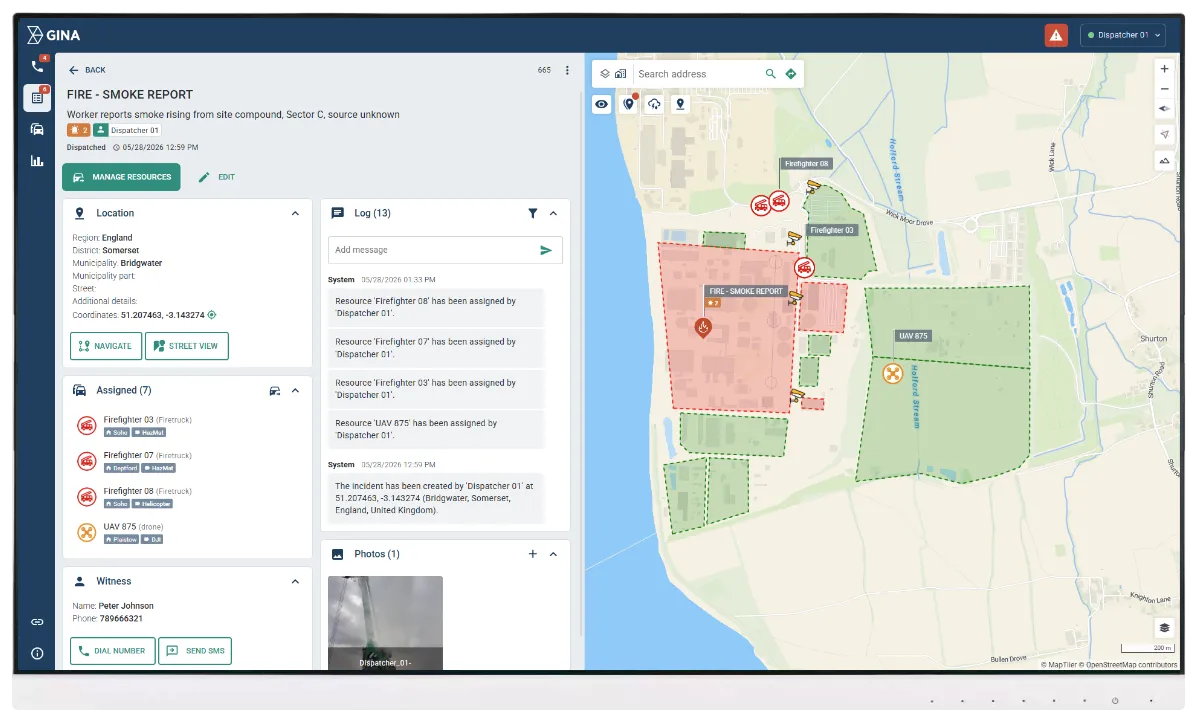Image resolution: width=1200 pixels, height=718 pixels.
Task: Click the link icon in sidebar
Action: (x=37, y=622)
